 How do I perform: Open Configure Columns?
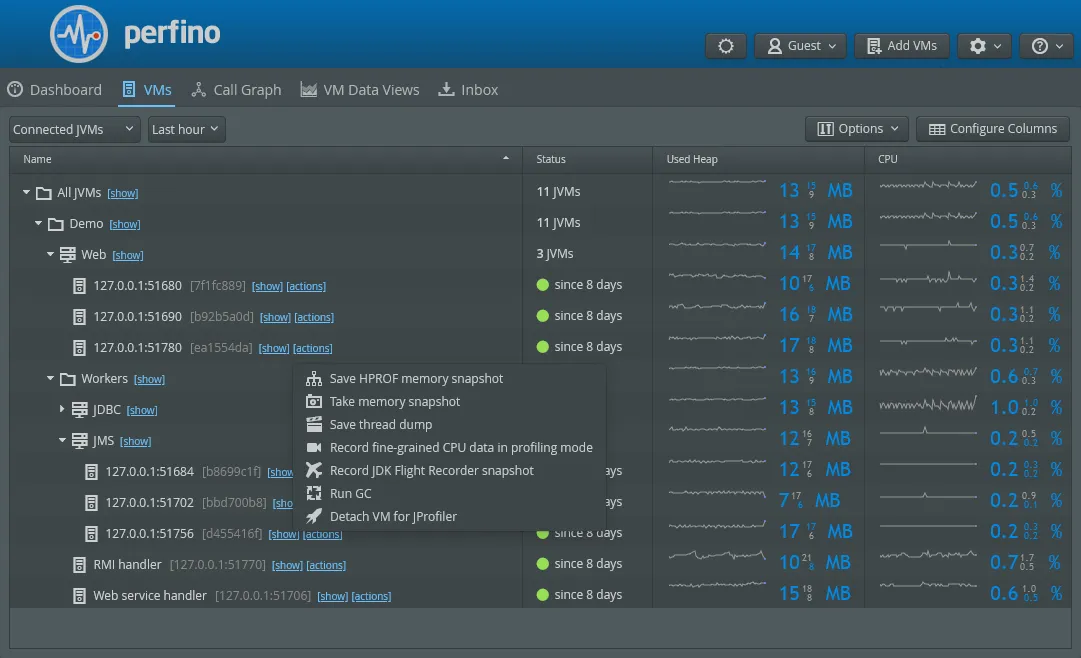(x=992, y=128)
